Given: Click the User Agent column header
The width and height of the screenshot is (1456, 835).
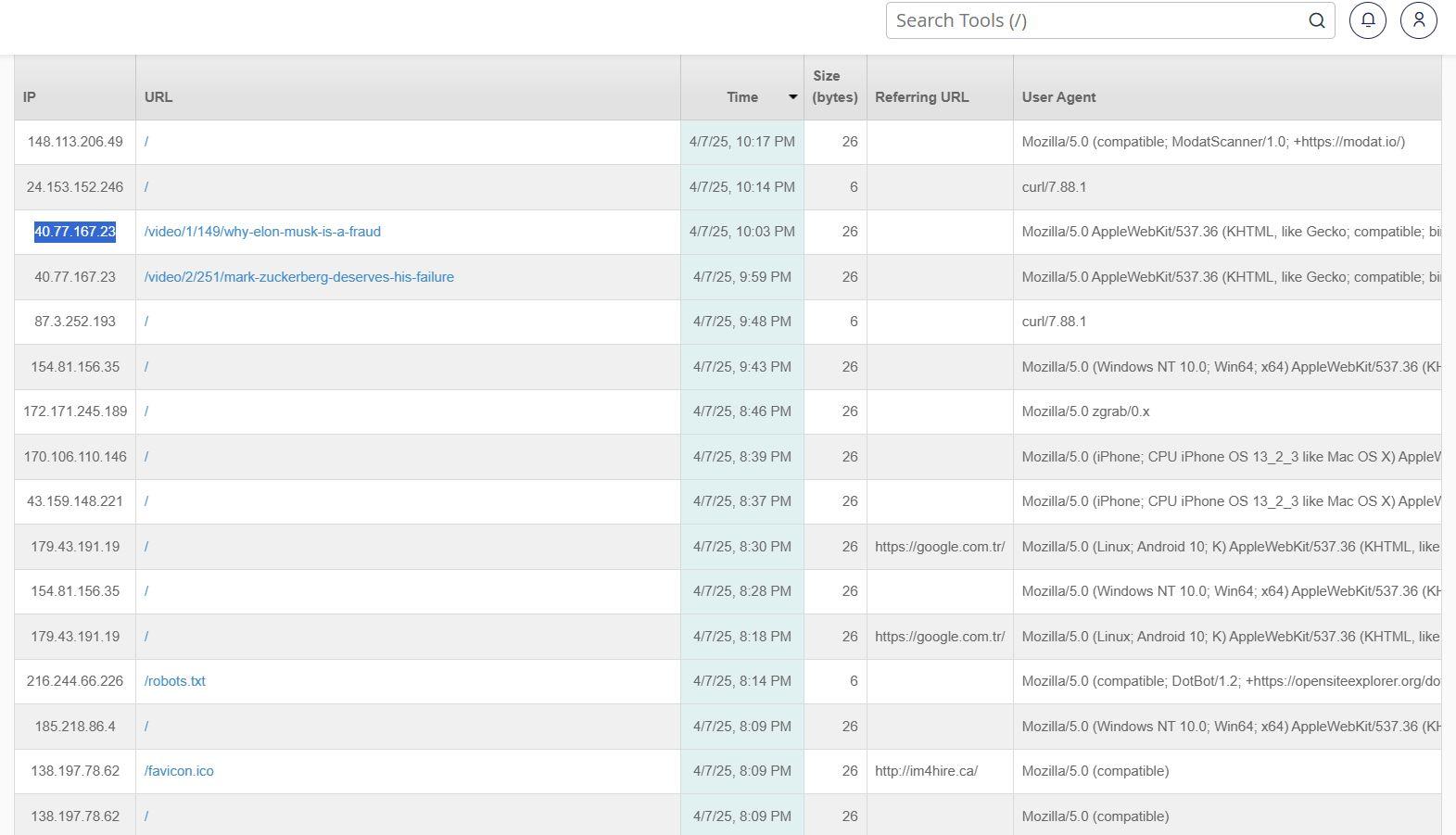Looking at the screenshot, I should coord(1058,97).
